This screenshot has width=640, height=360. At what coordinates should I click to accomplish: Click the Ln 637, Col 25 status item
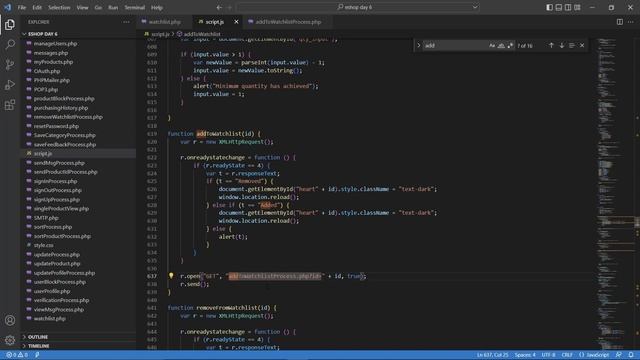click(x=492, y=355)
